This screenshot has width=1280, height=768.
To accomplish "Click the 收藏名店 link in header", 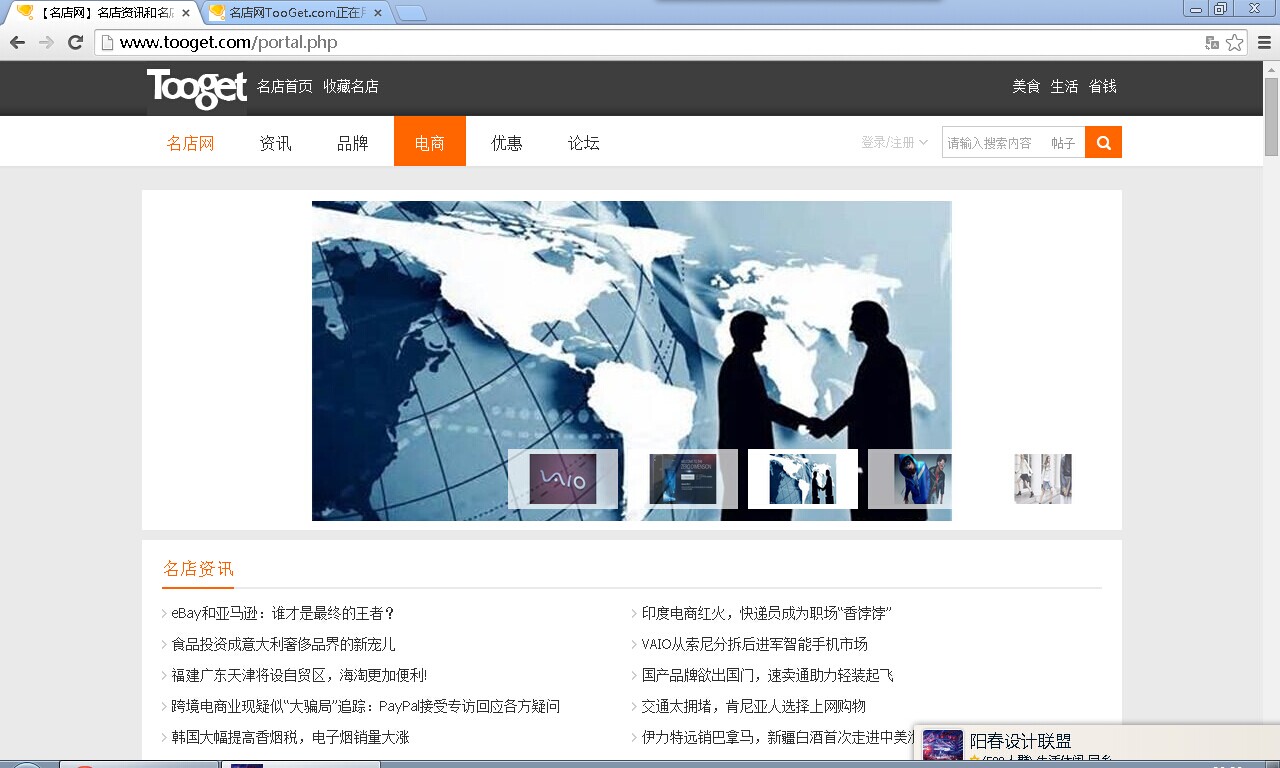I will tap(351, 86).
